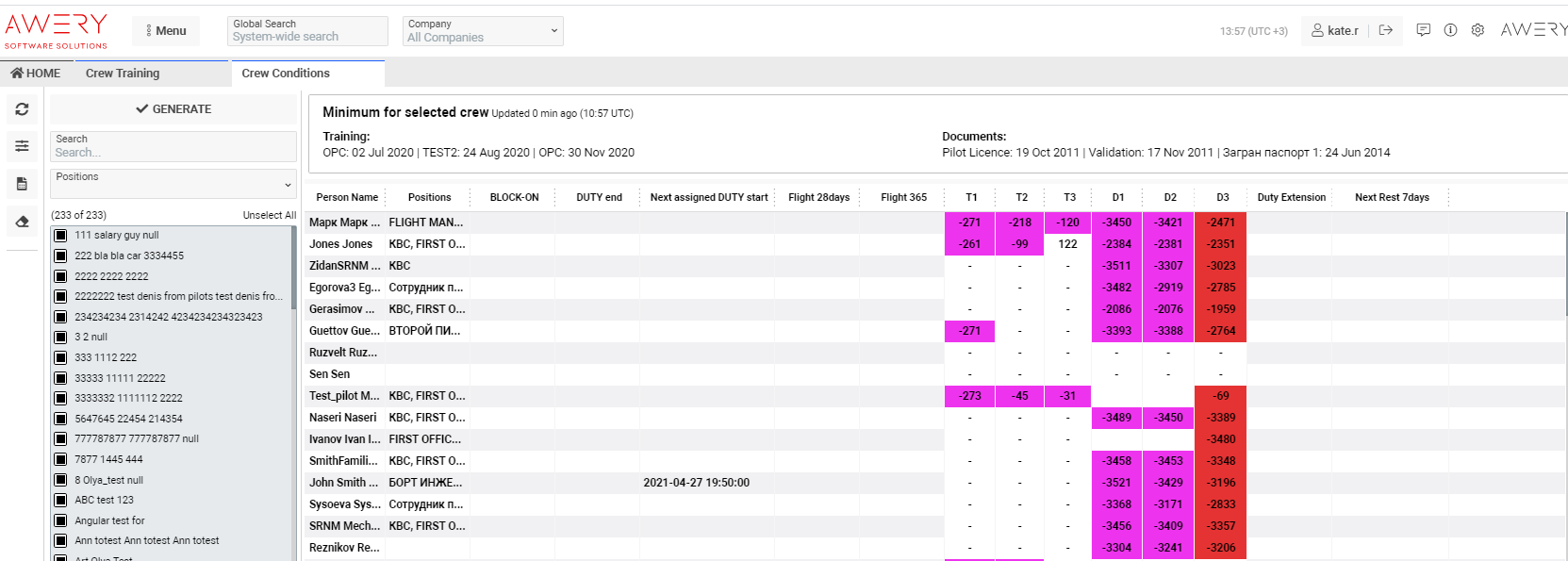
Task: Click the logout arrow icon
Action: coord(1385,30)
